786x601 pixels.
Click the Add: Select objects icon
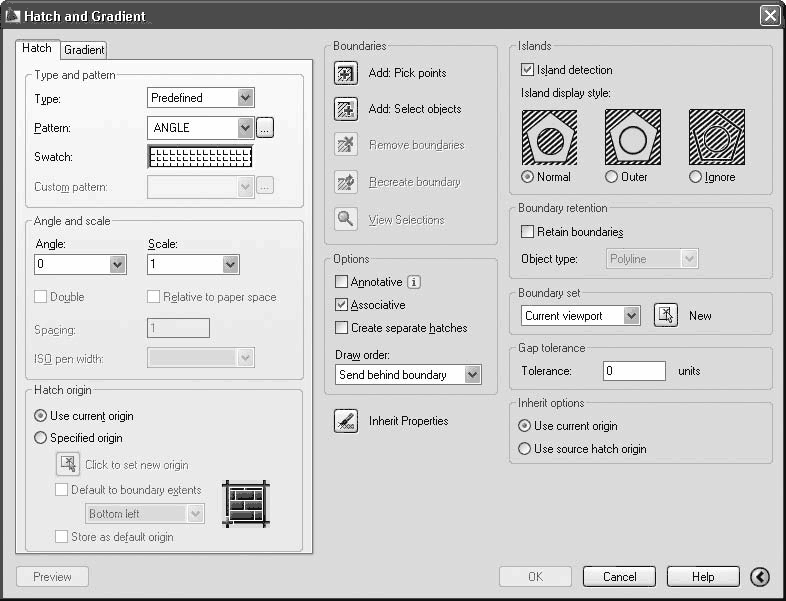click(346, 109)
